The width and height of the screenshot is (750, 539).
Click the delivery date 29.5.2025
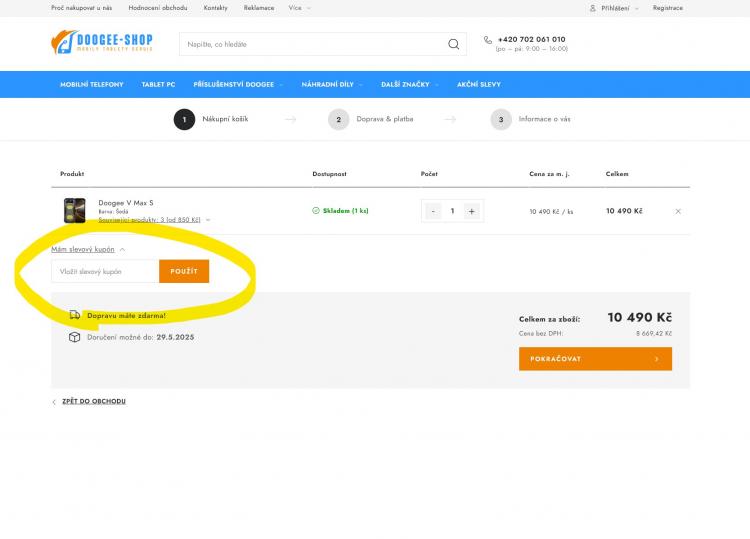176,337
